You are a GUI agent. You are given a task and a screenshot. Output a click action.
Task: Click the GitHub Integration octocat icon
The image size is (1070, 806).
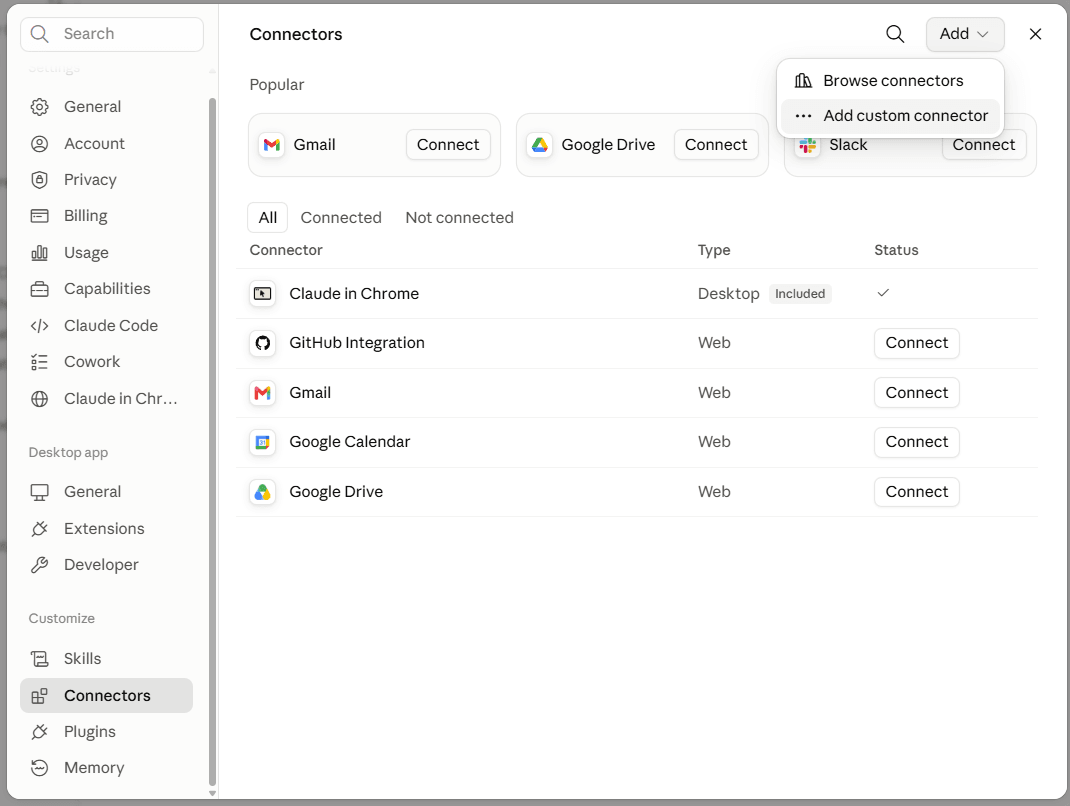click(263, 343)
